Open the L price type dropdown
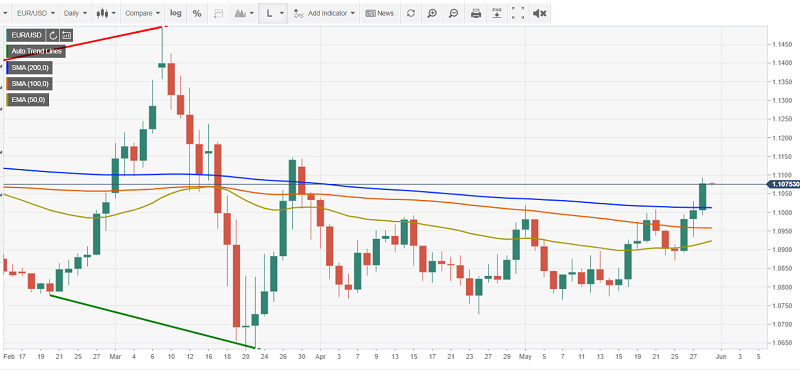The width and height of the screenshot is (800, 372). point(274,13)
